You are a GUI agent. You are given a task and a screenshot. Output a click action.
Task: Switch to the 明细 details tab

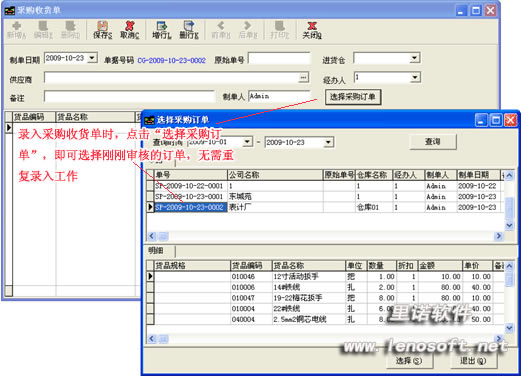156,251
